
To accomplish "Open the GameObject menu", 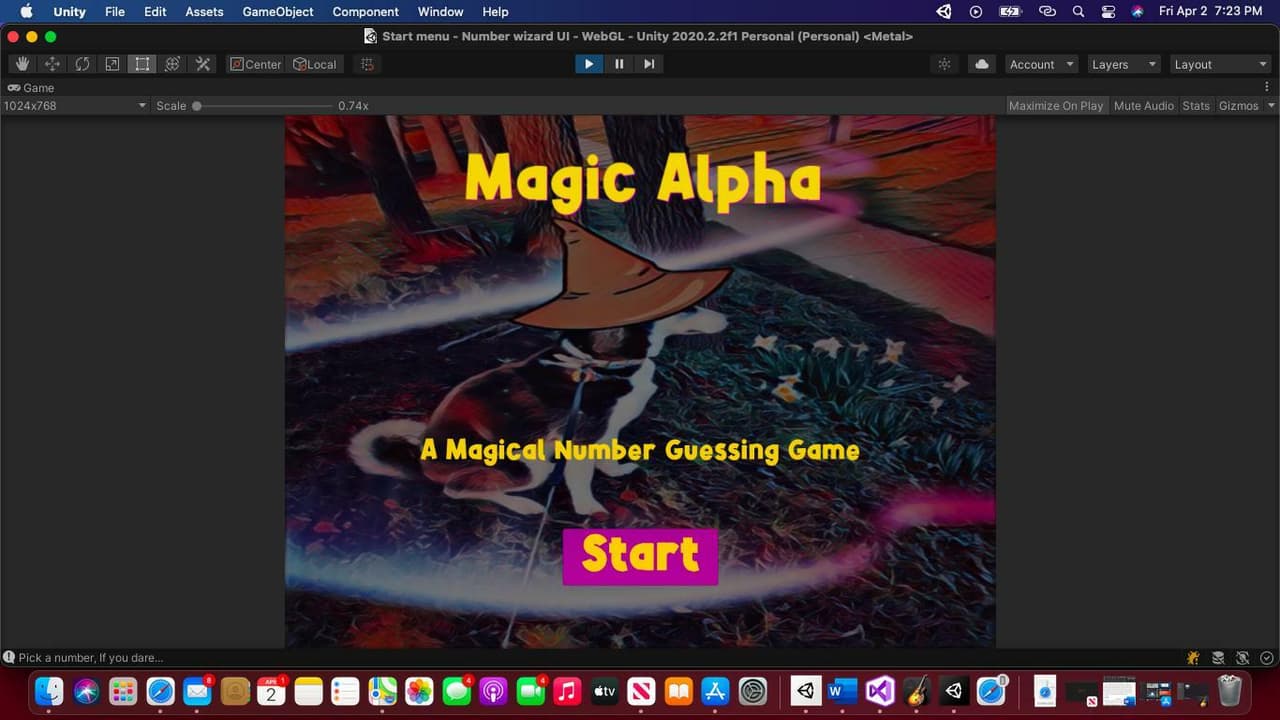I will (278, 12).
